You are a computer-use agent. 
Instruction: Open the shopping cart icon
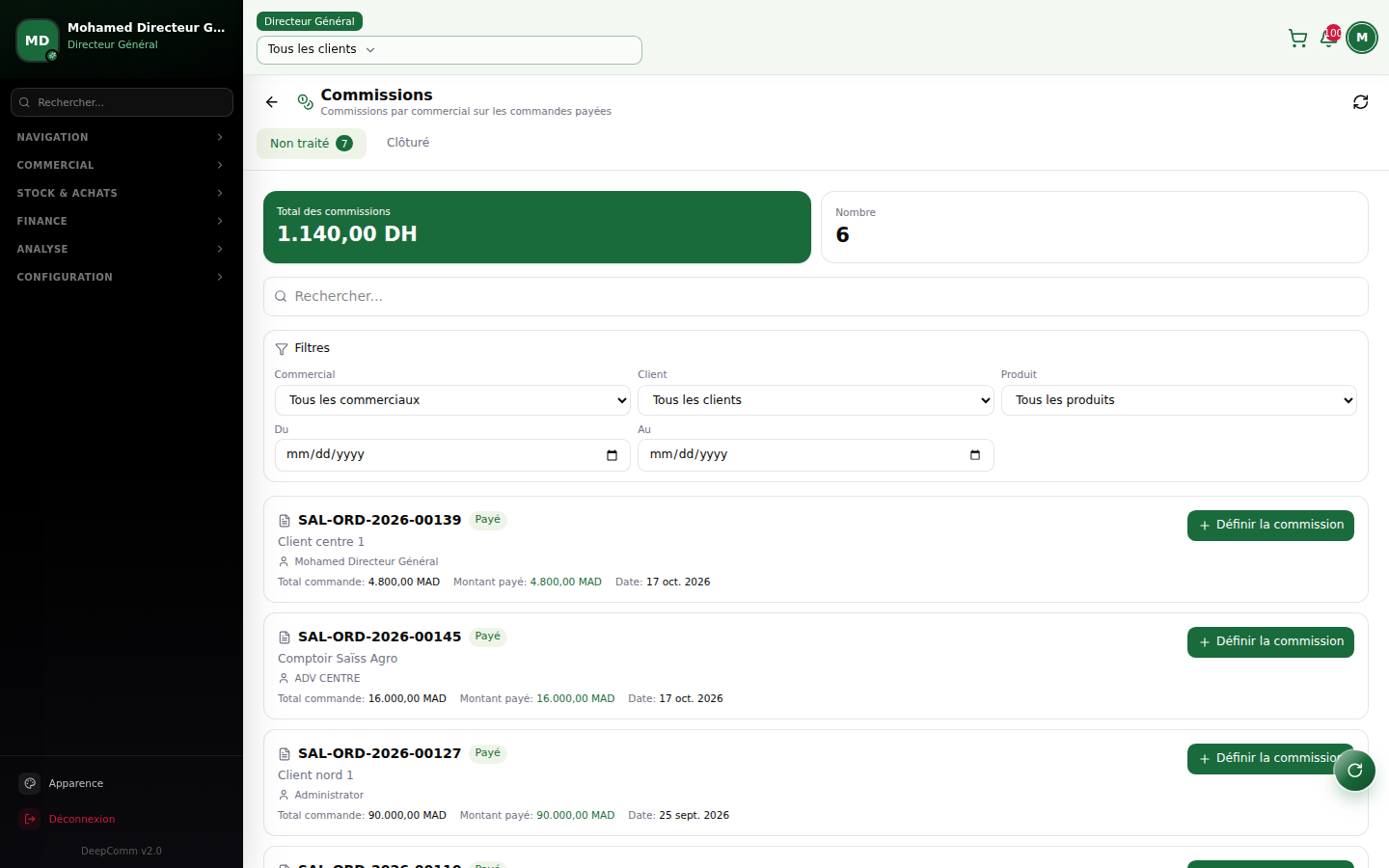click(x=1297, y=39)
